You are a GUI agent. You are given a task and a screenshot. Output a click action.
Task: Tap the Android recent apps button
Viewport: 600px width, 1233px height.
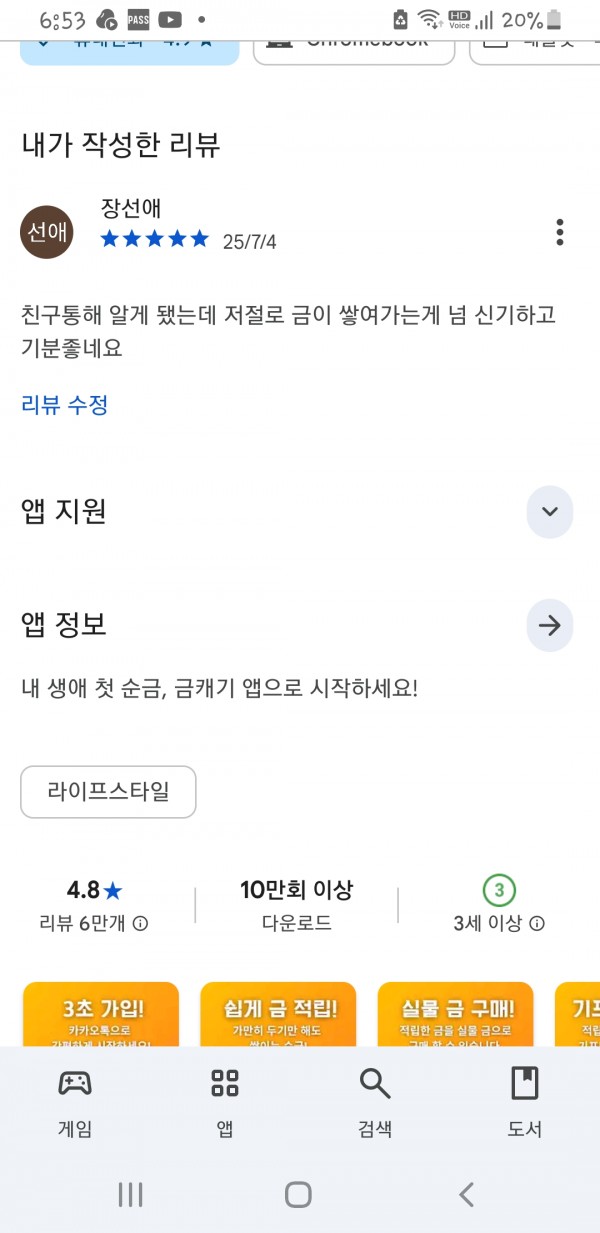(x=131, y=1193)
